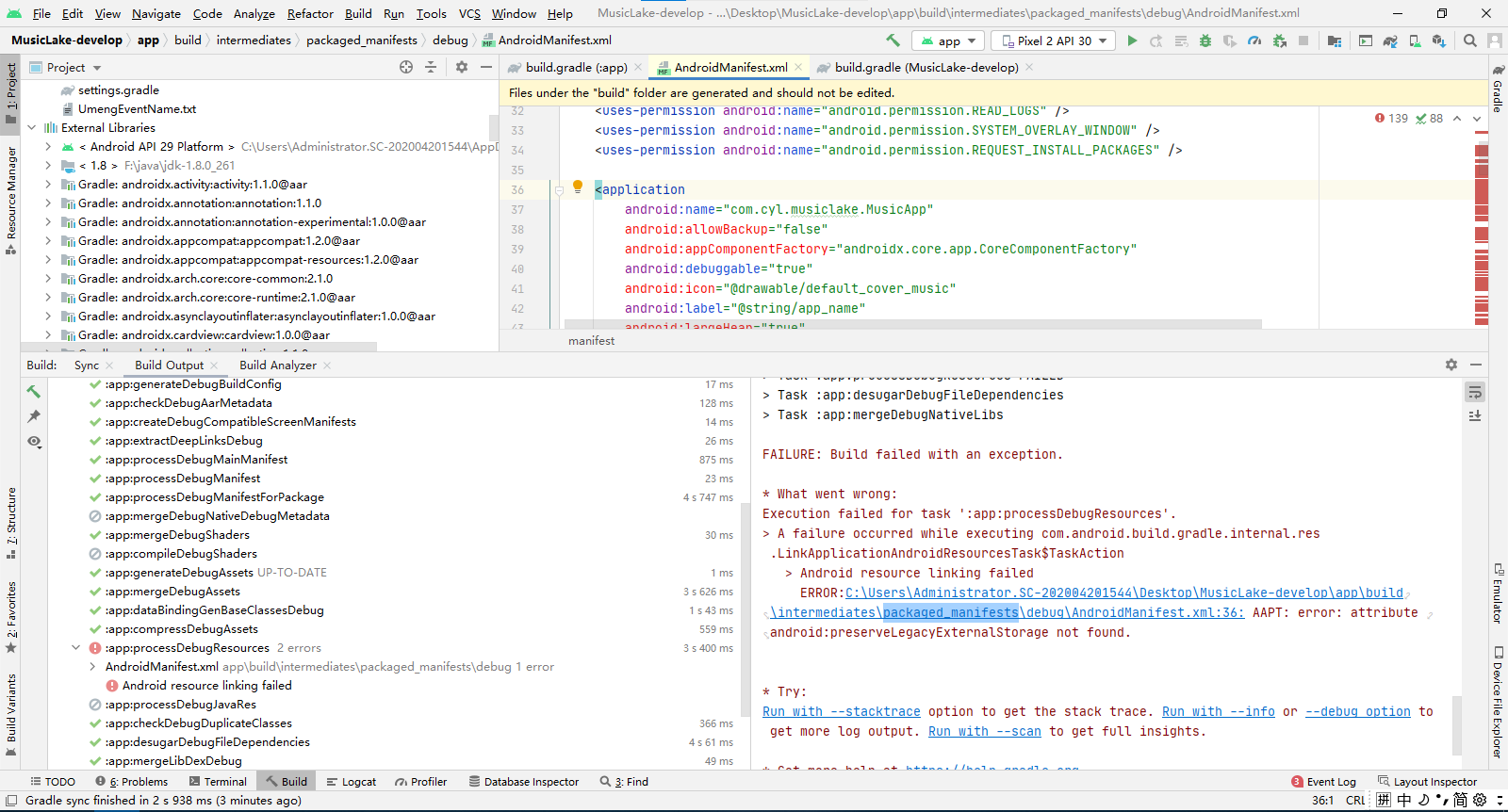
Task: Click the Build panel eye view-options icon
Action: click(x=34, y=442)
